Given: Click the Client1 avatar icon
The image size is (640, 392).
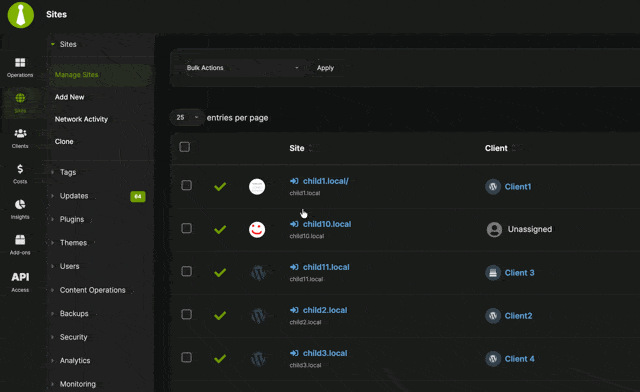Looking at the screenshot, I should pos(493,187).
